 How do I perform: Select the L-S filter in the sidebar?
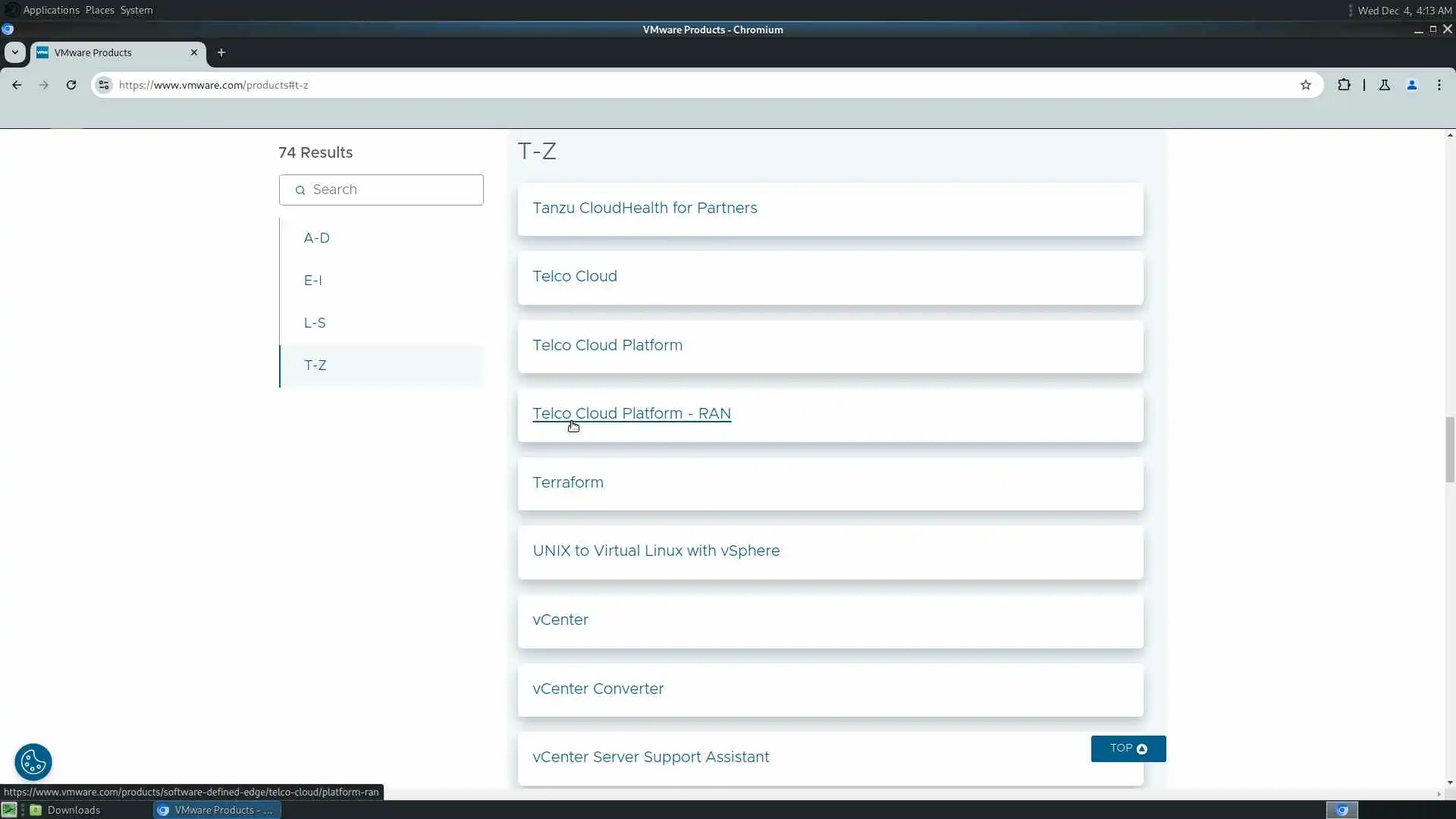(315, 323)
